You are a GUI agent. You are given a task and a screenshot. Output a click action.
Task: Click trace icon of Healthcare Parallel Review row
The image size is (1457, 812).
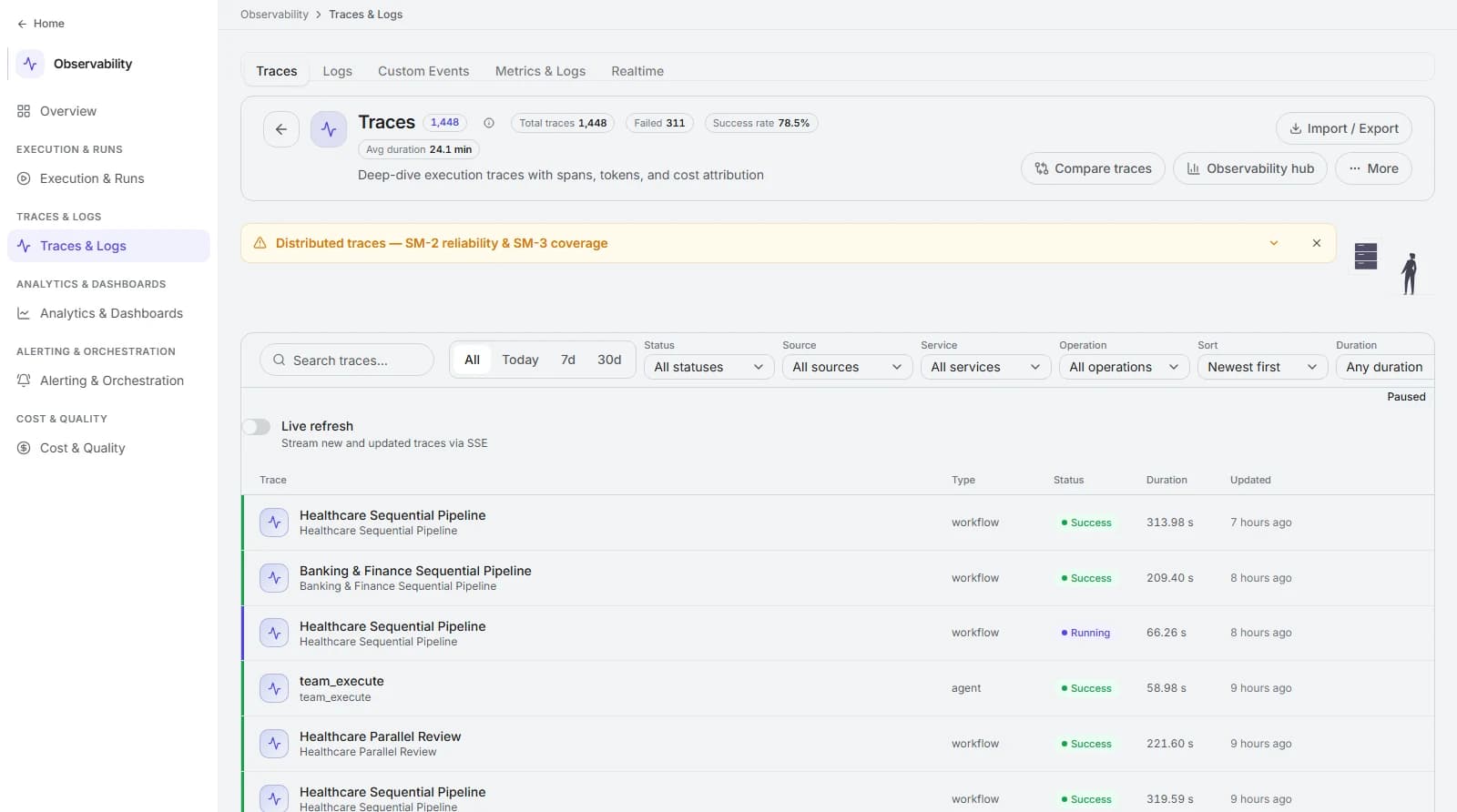click(274, 744)
